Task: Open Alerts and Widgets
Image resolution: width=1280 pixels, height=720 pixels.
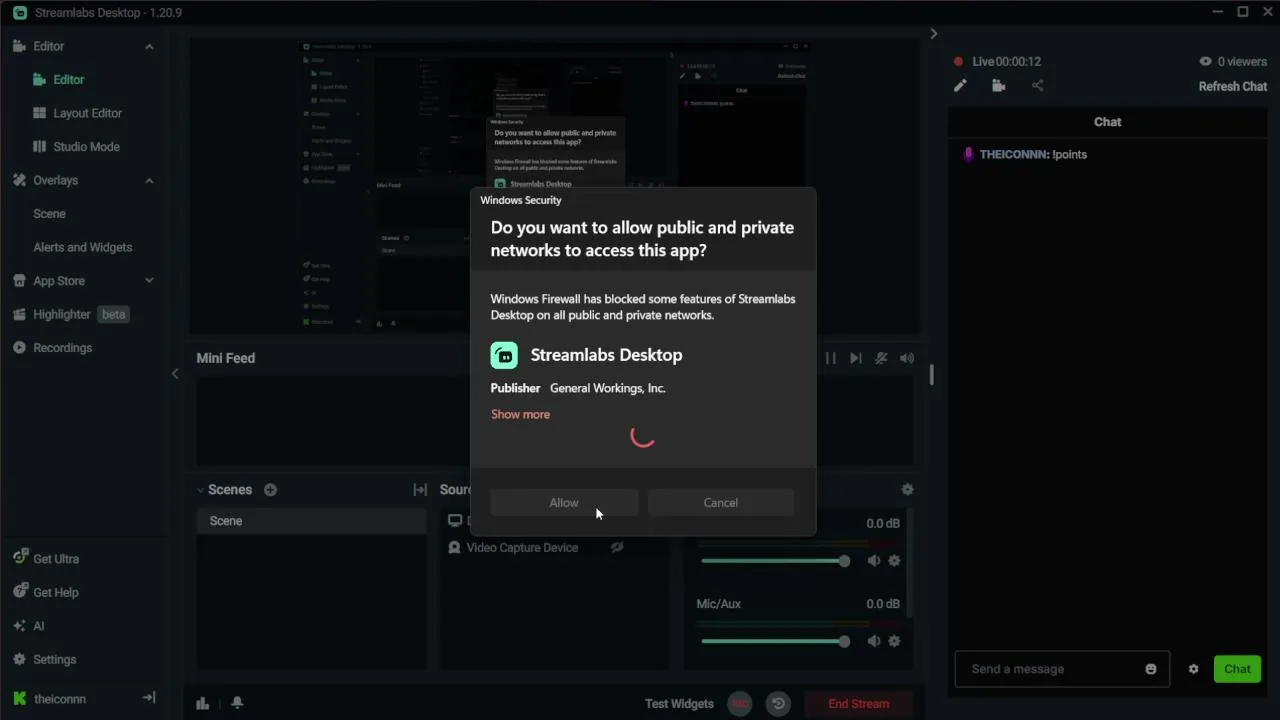Action: click(x=82, y=247)
